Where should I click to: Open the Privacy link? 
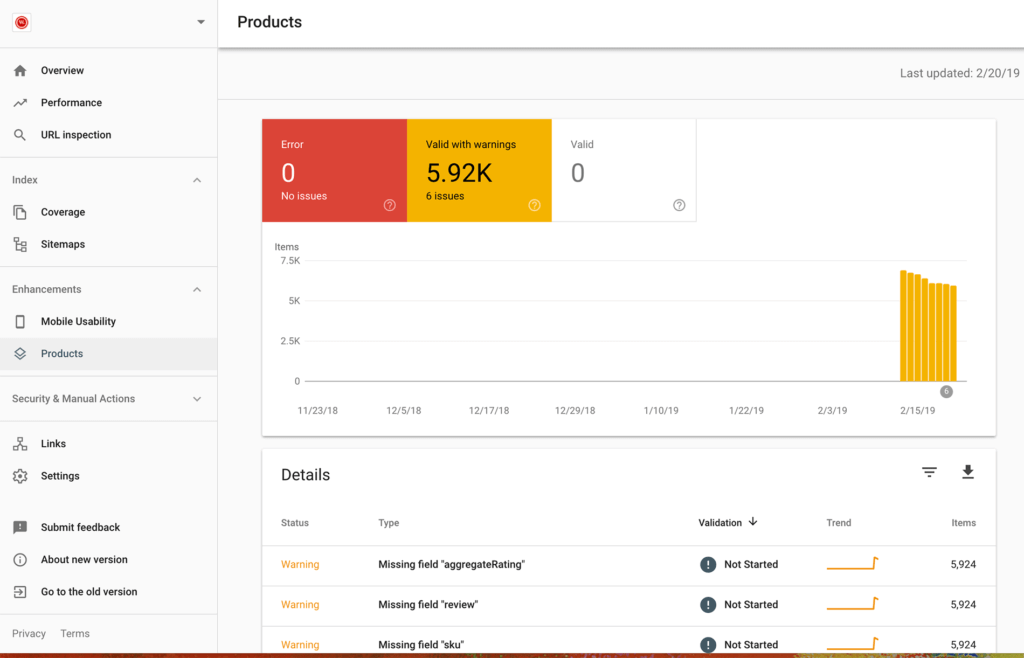[x=29, y=633]
